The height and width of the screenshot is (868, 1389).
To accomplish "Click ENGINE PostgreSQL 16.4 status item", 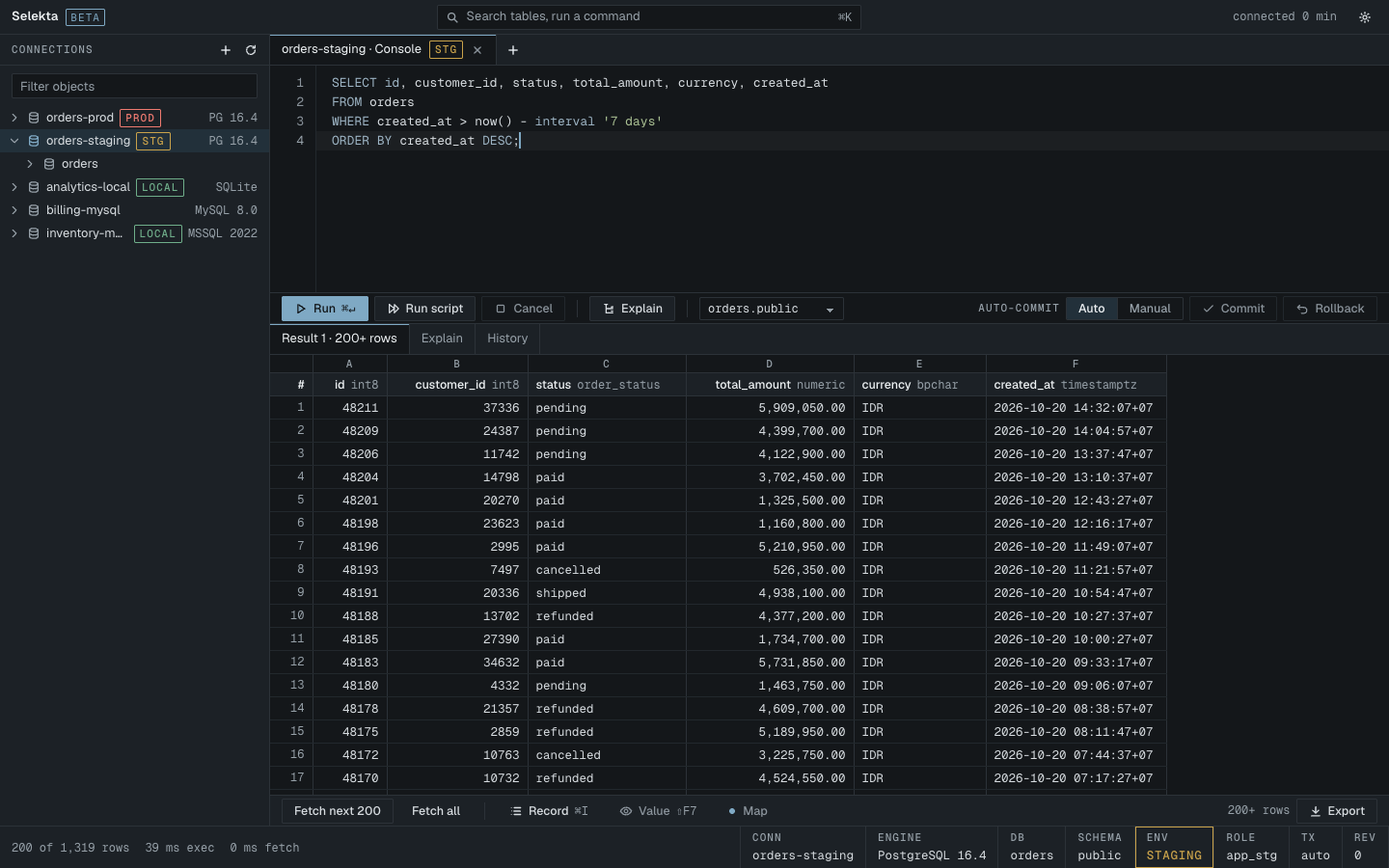I will (932, 847).
